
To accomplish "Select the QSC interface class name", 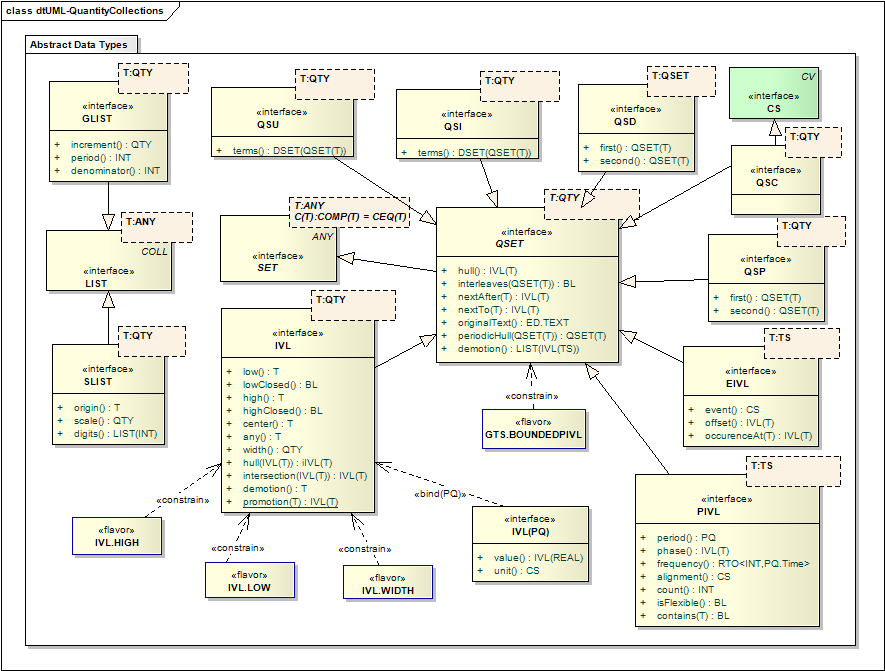I will coord(767,182).
